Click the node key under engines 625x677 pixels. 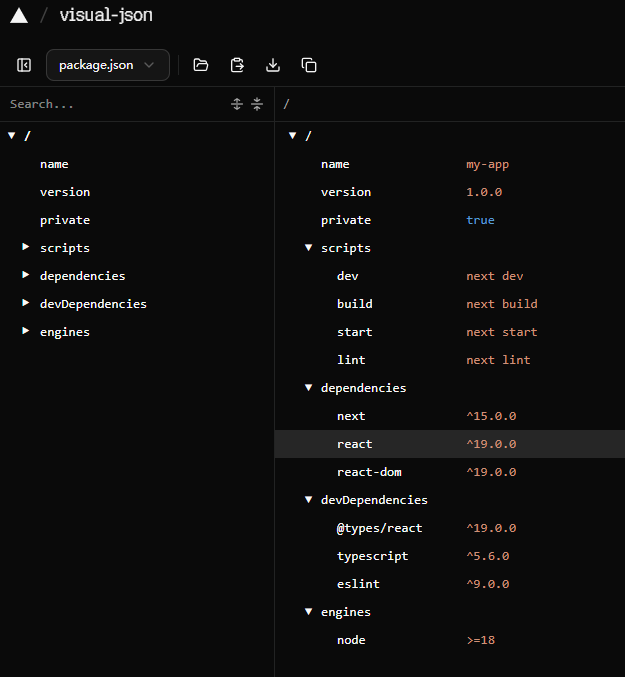pyautogui.click(x=351, y=640)
